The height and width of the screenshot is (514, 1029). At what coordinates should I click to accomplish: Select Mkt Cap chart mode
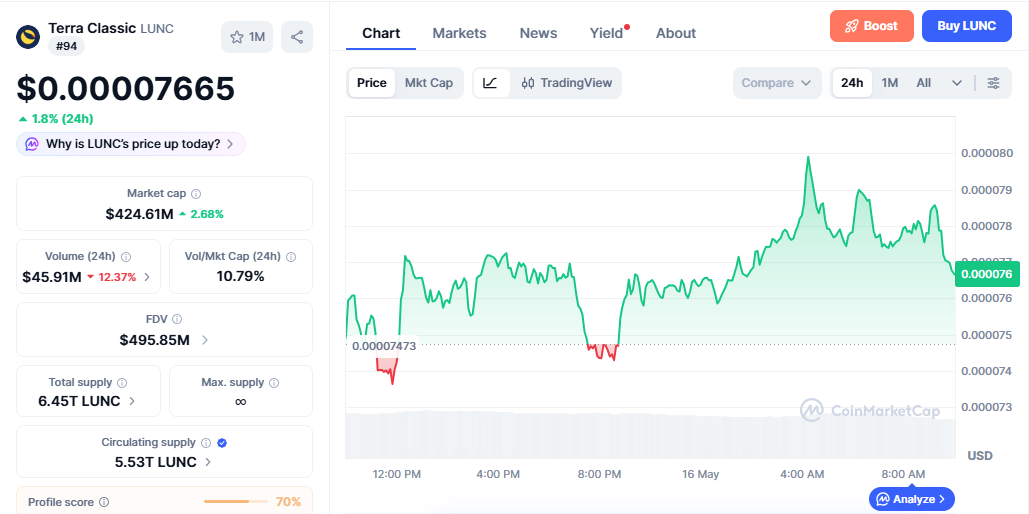pos(429,83)
